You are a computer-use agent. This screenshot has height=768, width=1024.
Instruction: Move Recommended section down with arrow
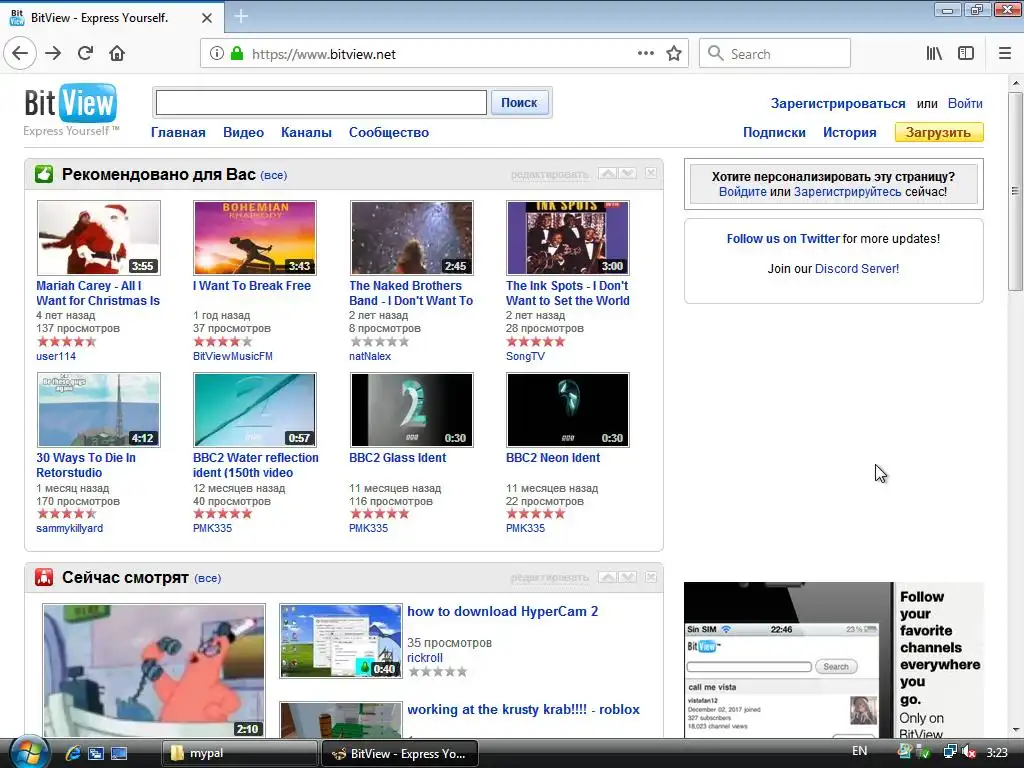(627, 173)
